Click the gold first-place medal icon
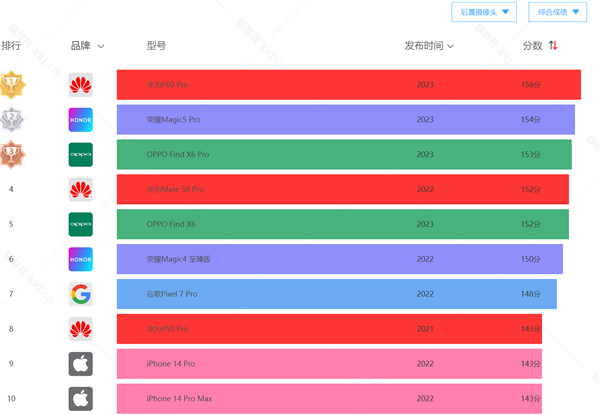The height and width of the screenshot is (415, 600). (x=12, y=85)
